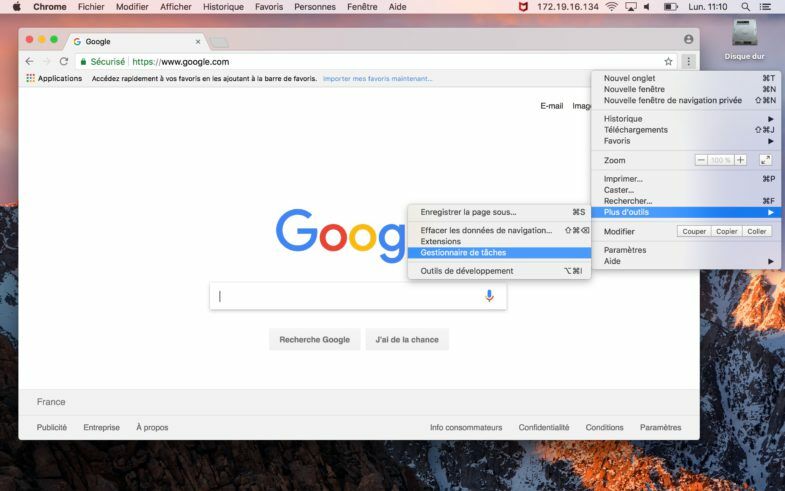Click J'ai de la chance button

point(407,339)
